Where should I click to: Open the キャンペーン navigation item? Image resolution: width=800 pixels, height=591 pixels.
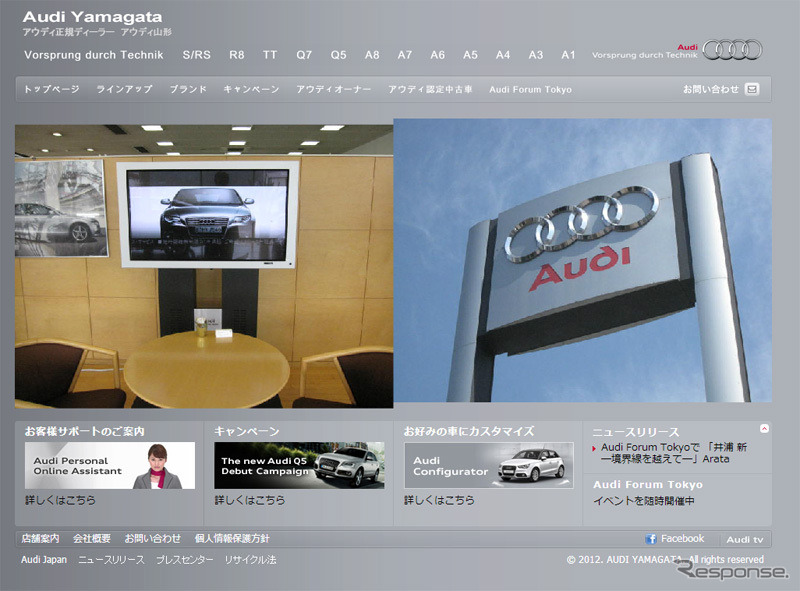(x=251, y=89)
